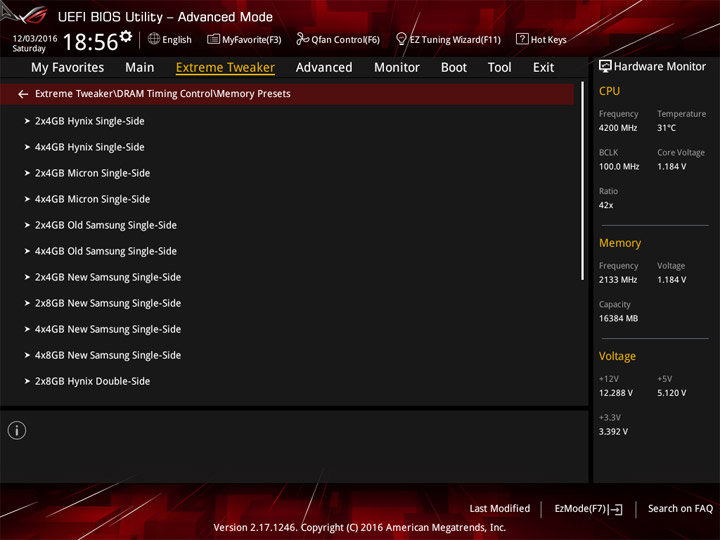This screenshot has height=540, width=720.
Task: Click +12V value 12.288 V
Action: [x=615, y=393]
